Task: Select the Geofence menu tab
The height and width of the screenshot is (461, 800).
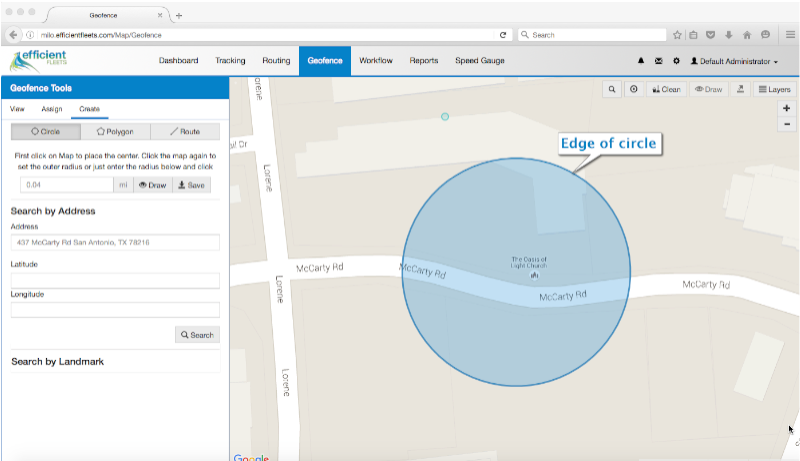Action: 325,61
